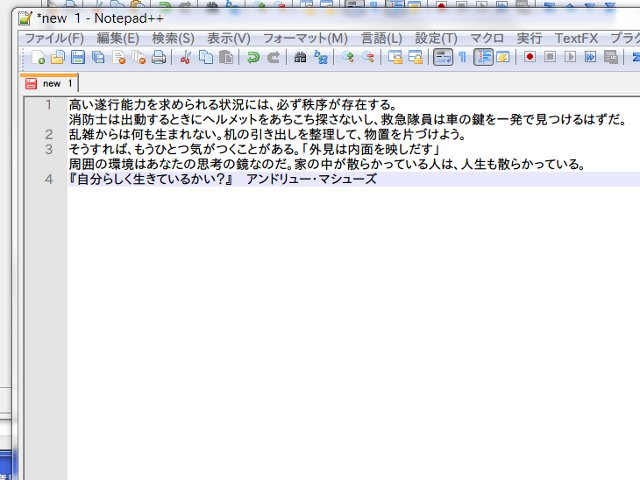Click the Stop recording macro square icon

coord(550,57)
